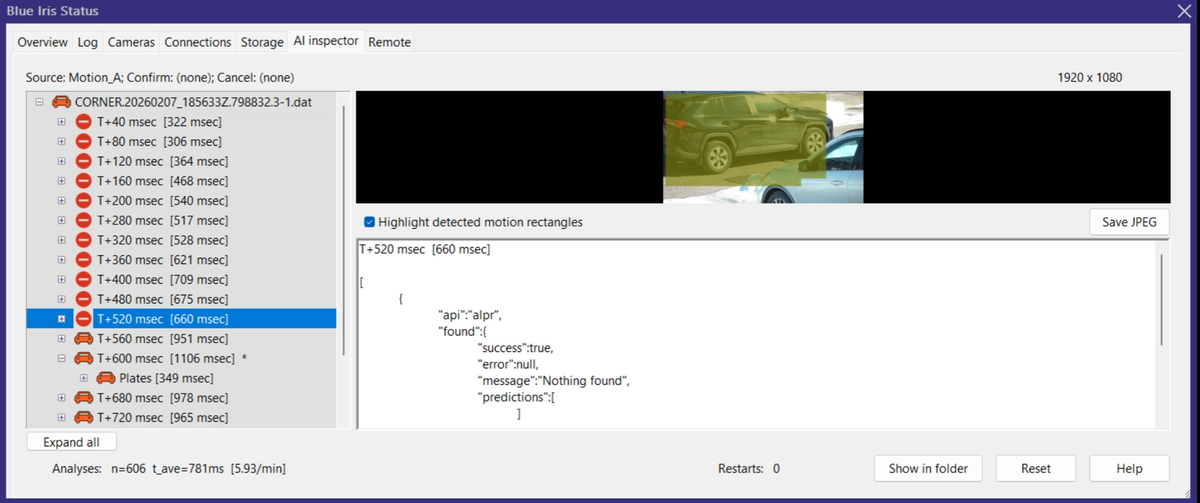Viewport: 1200px width, 503px height.
Task: Click the vehicle snapshot preview image
Action: coord(763,147)
